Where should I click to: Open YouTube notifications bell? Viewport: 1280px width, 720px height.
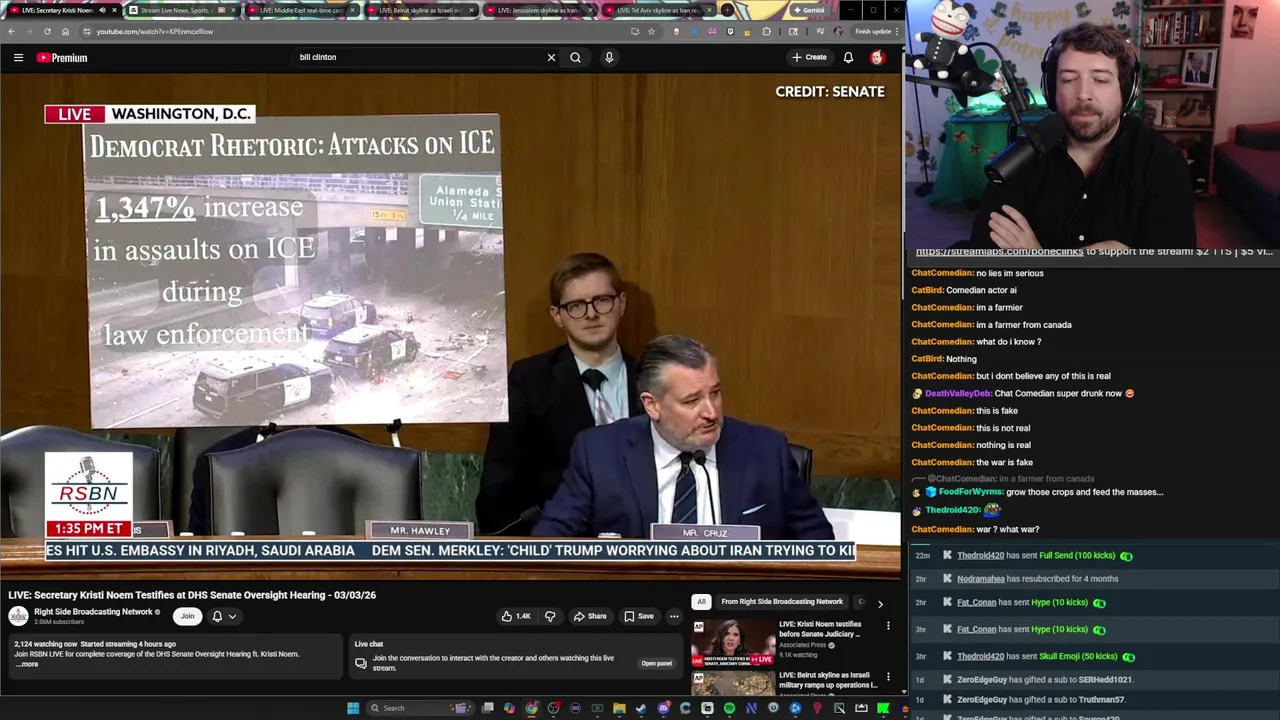848,58
